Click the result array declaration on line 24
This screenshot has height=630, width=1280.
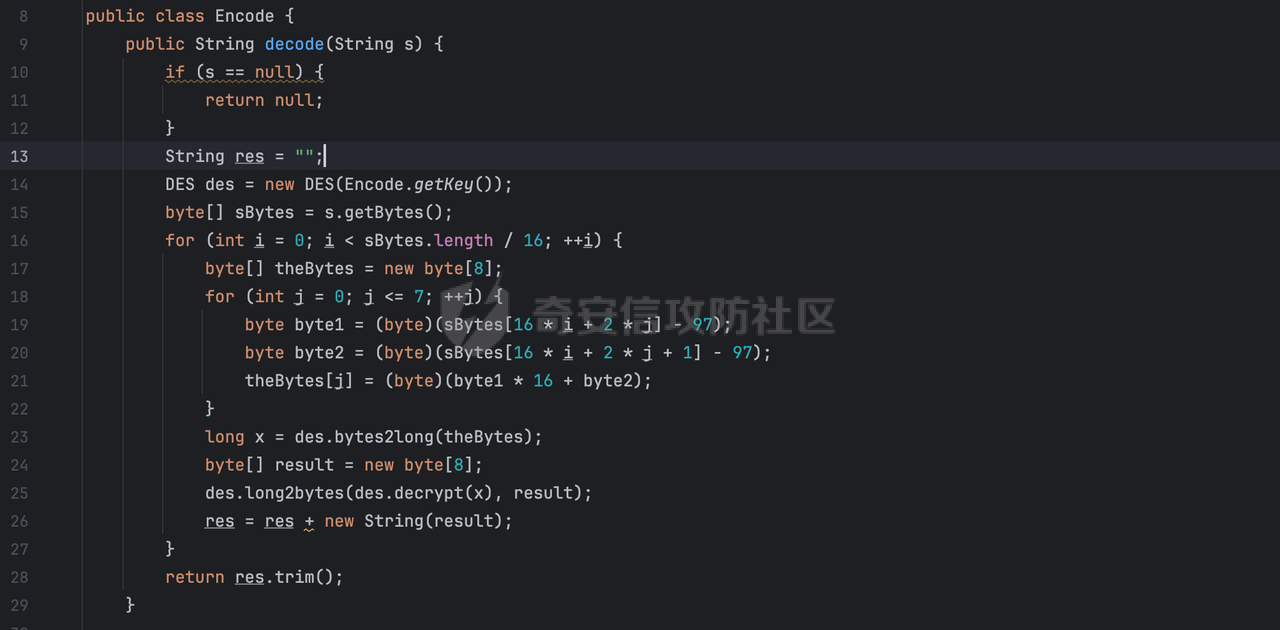click(x=304, y=465)
